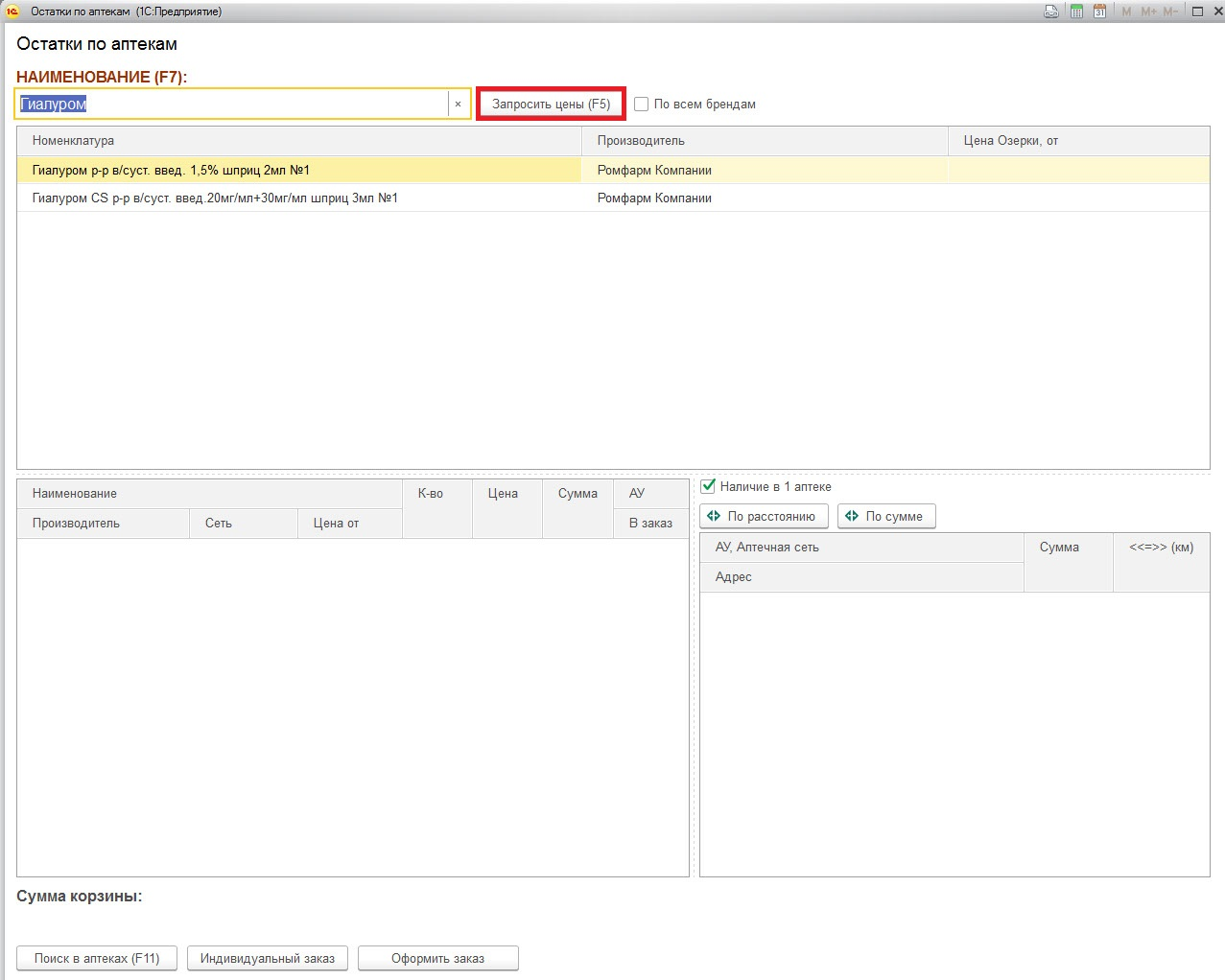
Task: Open the calendar icon in title bar
Action: (1099, 12)
